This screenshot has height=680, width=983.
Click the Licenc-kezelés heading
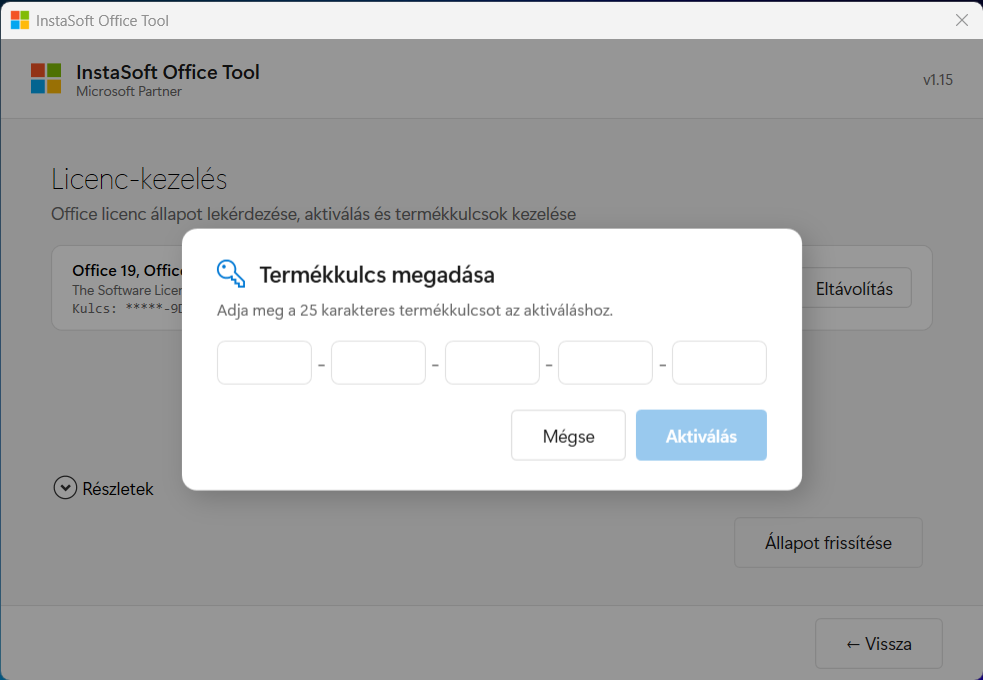139,180
